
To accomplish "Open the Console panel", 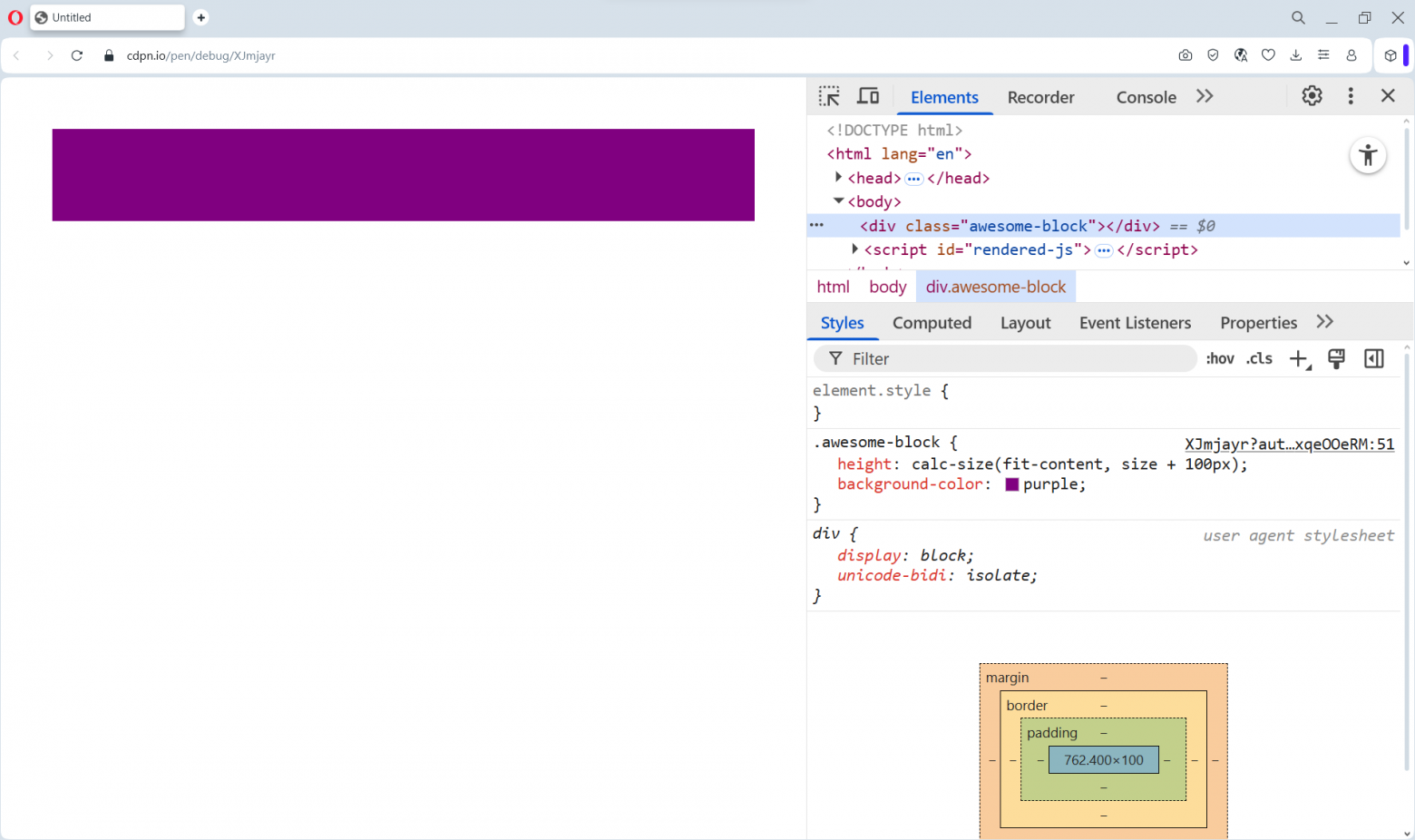I will click(x=1146, y=97).
